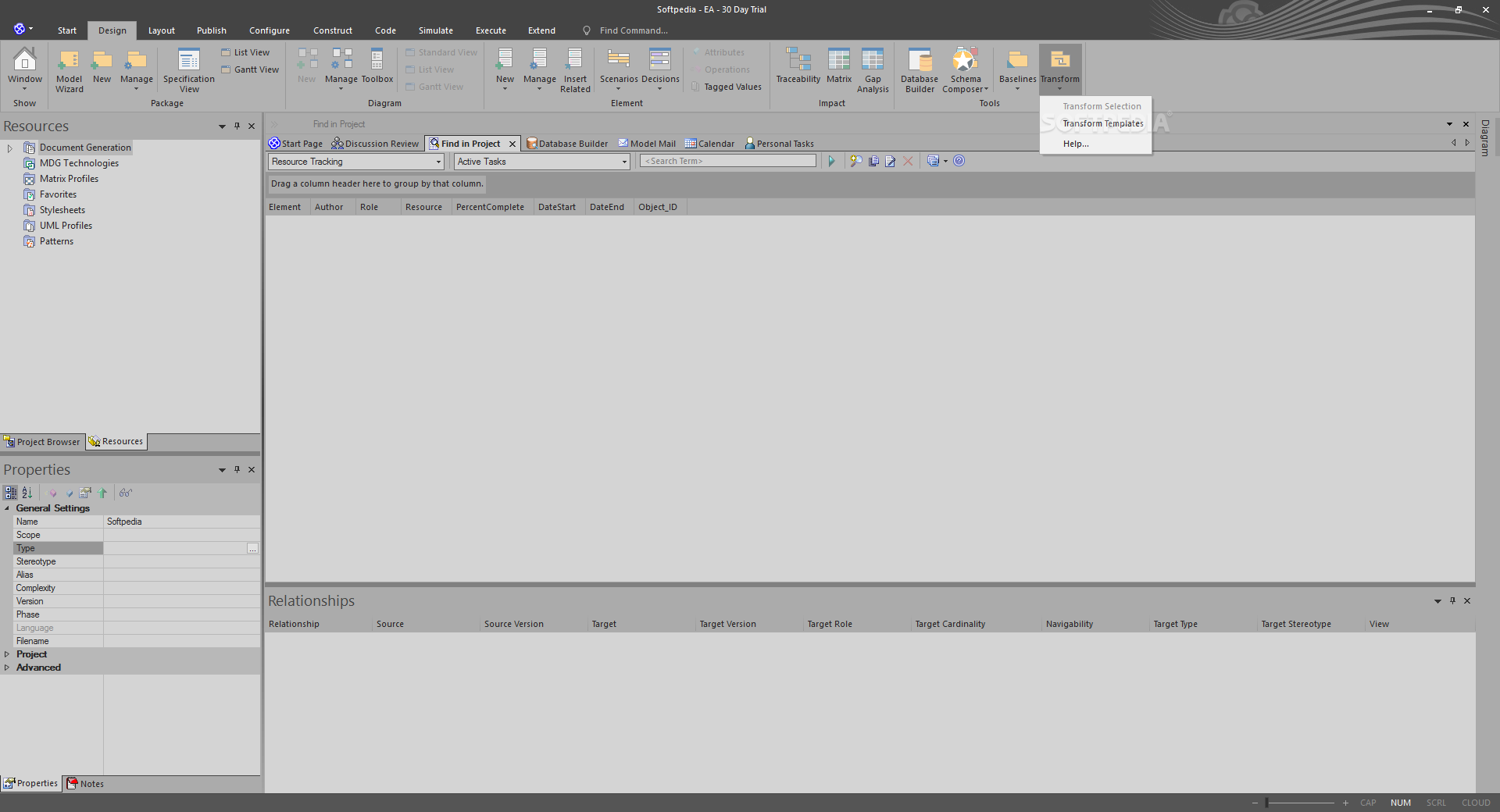Expand the collapsed Diagram side panel
This screenshot has width=1500, height=812.
click(1485, 137)
